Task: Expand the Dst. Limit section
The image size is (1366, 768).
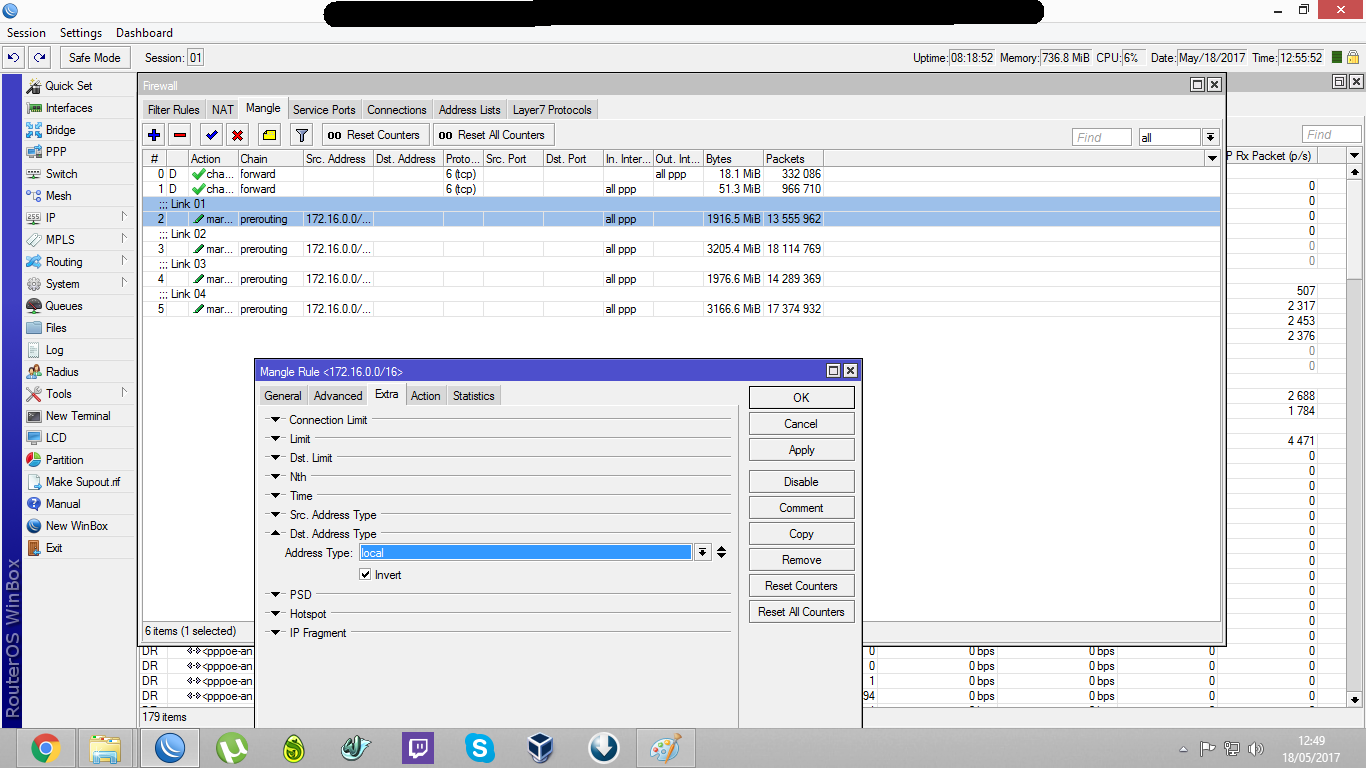Action: [x=275, y=458]
